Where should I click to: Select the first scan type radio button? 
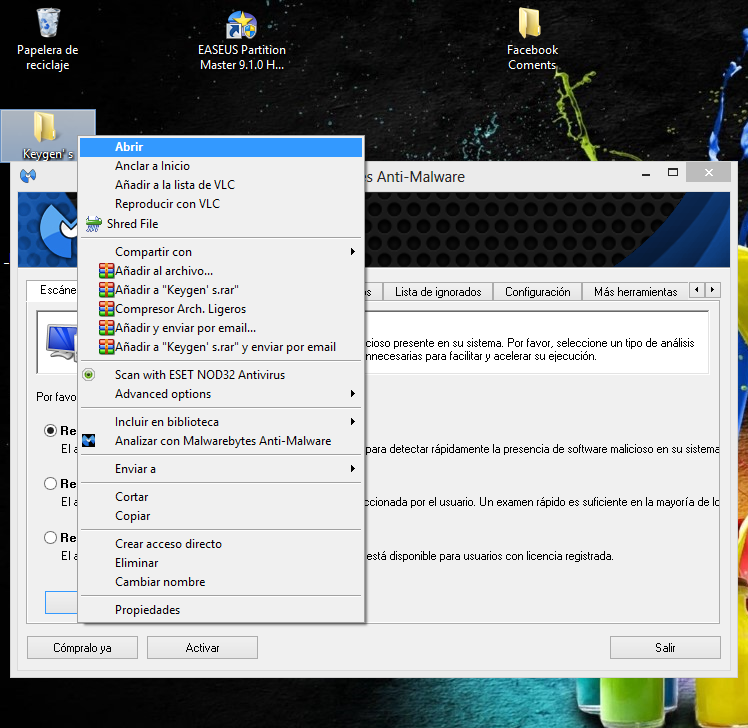pos(51,430)
